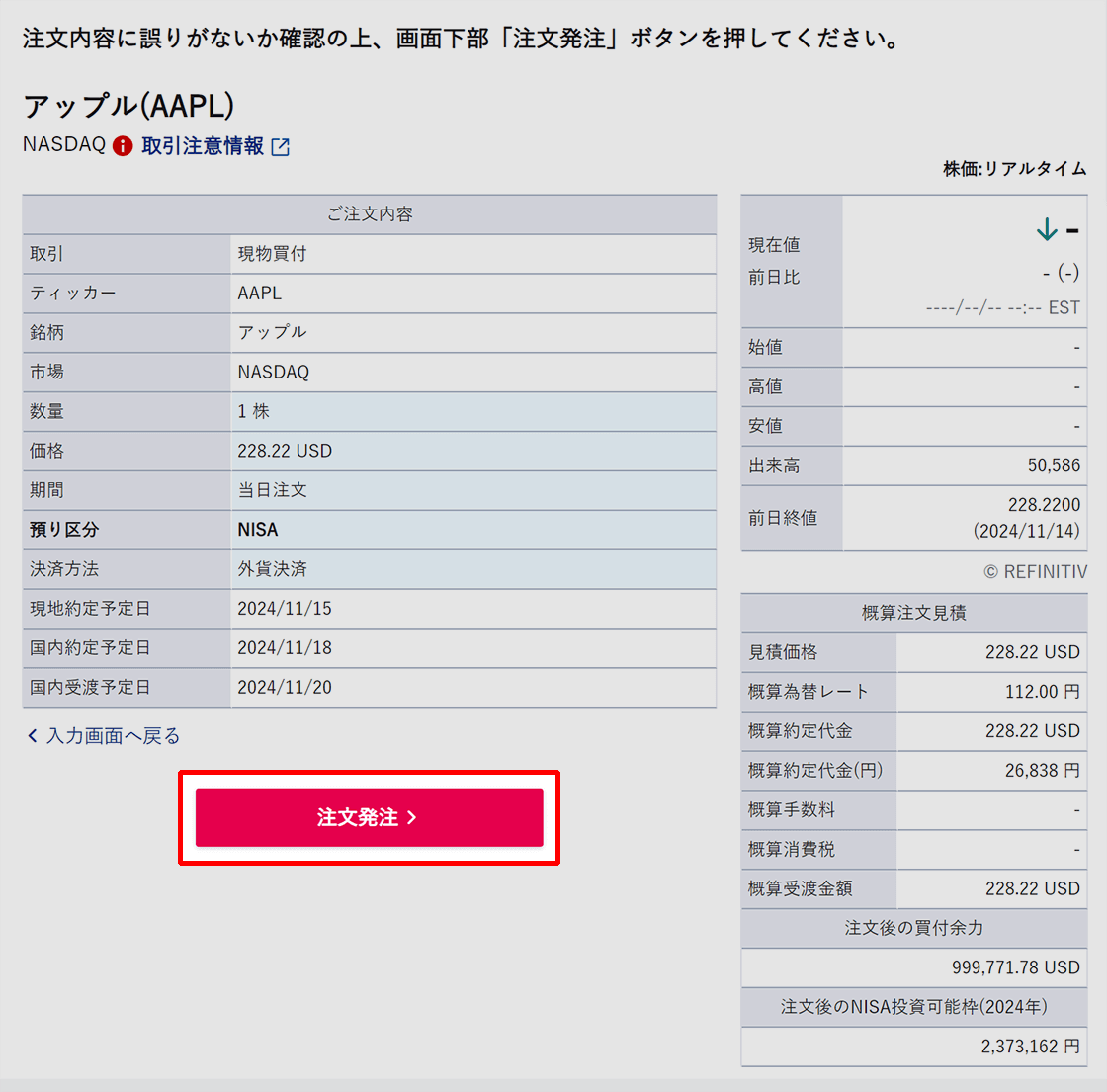Image resolution: width=1107 pixels, height=1092 pixels.
Task: Click the アップル(AAPL) heading
Action: [128, 106]
